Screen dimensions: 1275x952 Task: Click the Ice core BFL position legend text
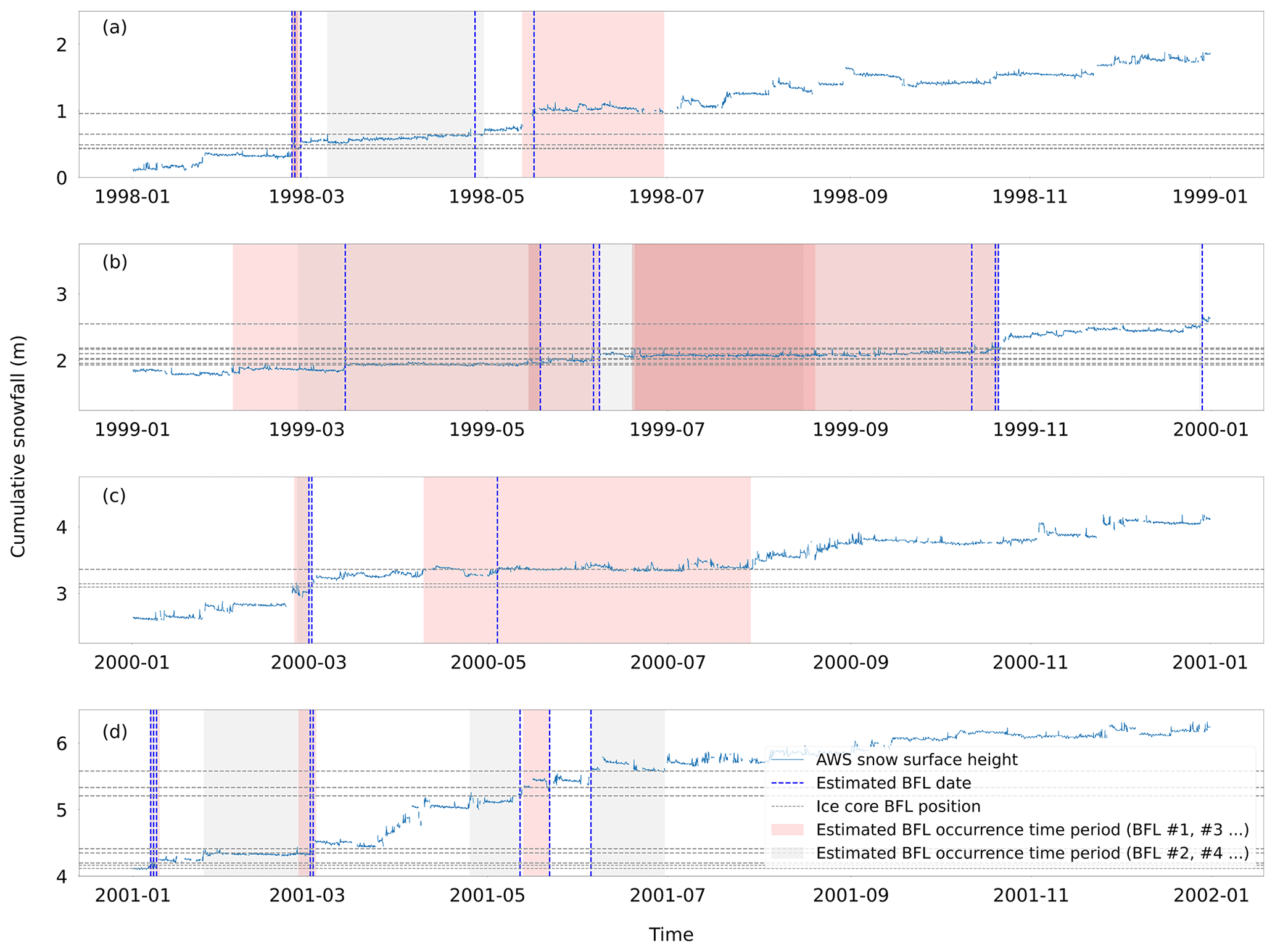[897, 806]
